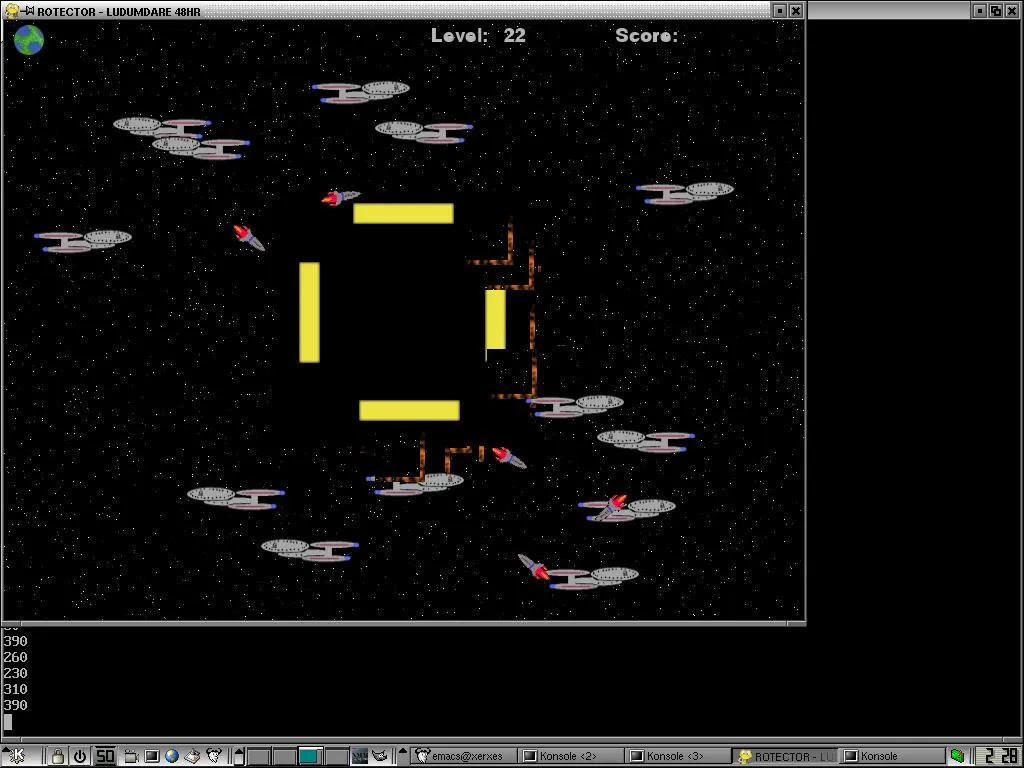
Task: Select the ROTECTOR taskbar entry
Action: click(x=784, y=756)
